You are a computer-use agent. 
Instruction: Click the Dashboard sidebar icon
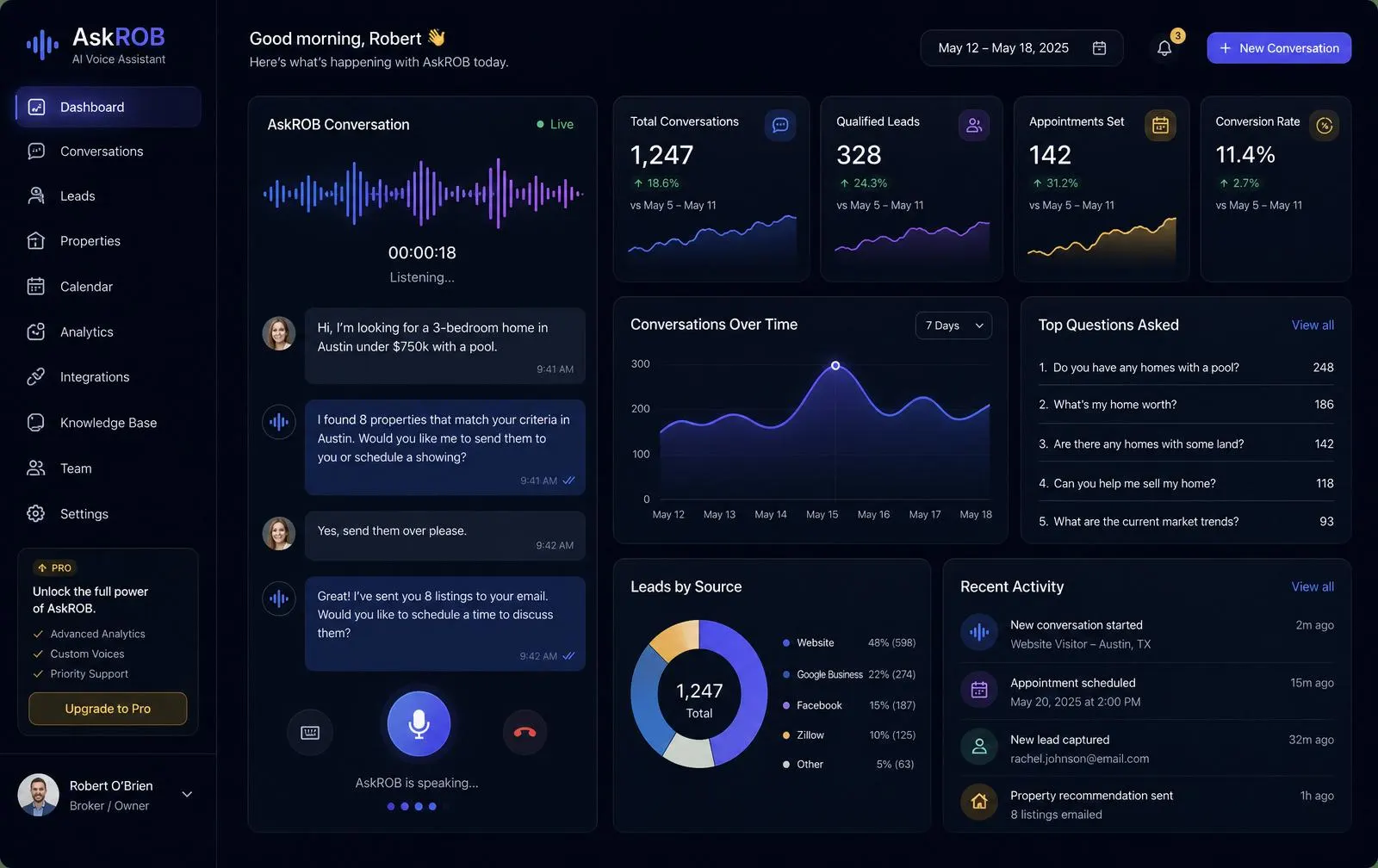point(36,107)
